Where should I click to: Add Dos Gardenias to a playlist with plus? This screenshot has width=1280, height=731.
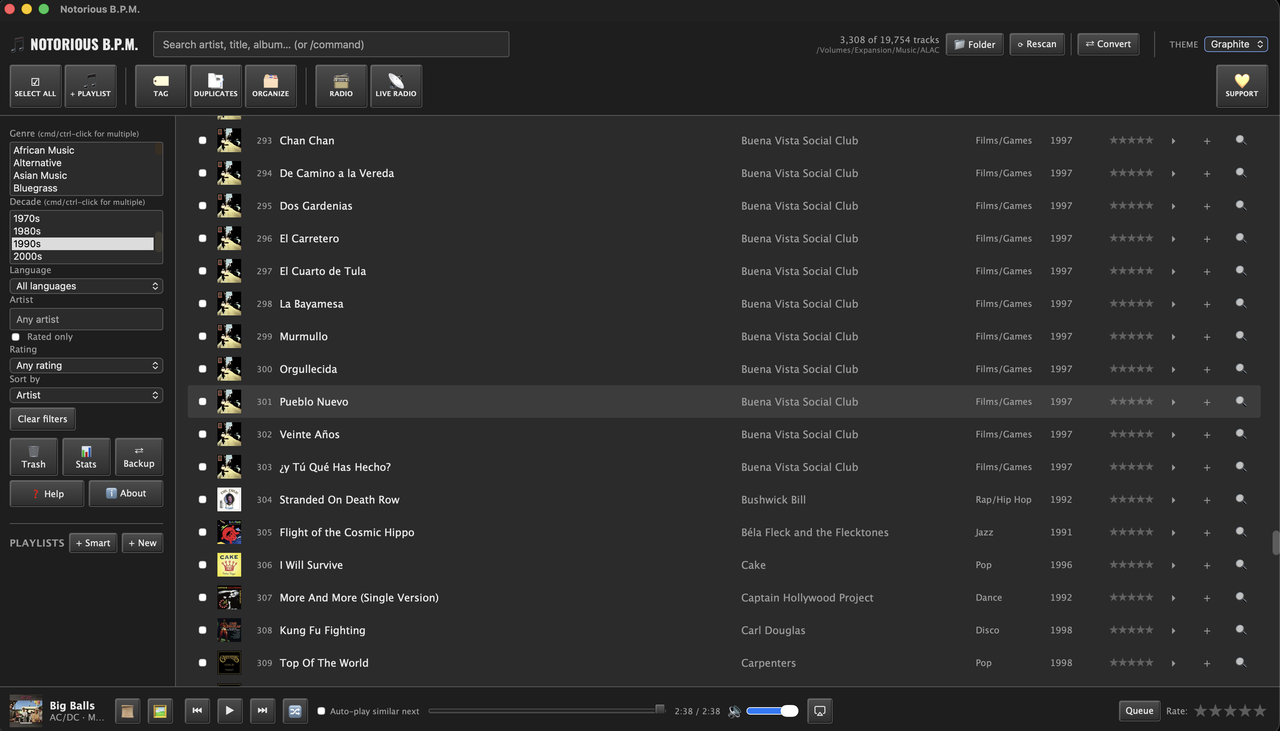point(1207,206)
